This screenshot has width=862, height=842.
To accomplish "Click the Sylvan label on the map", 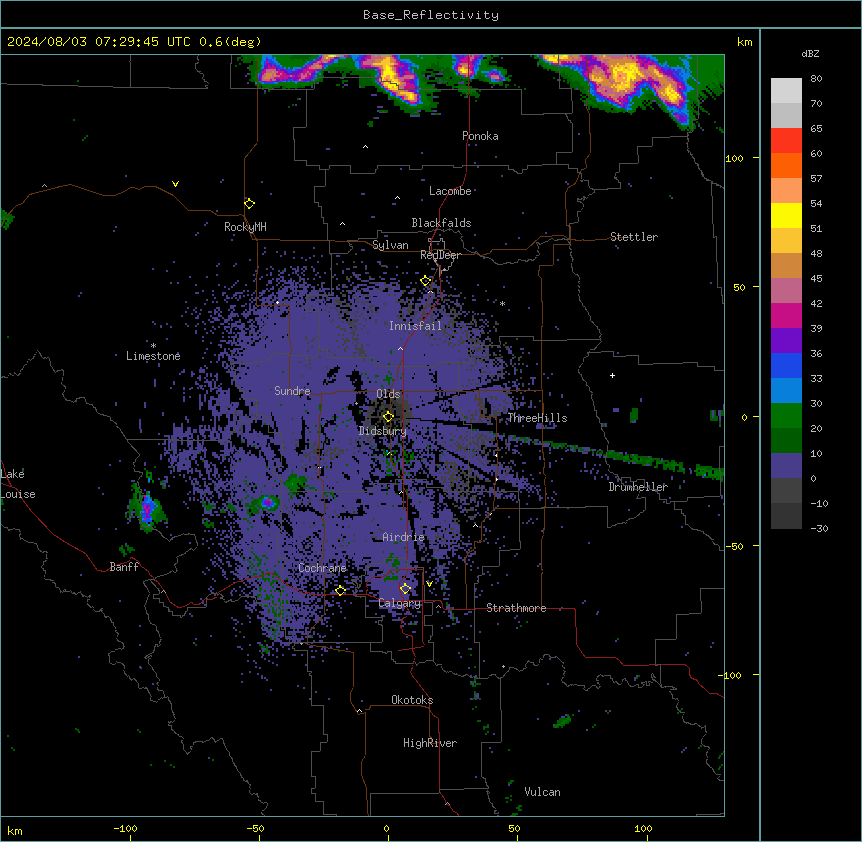I will [x=390, y=245].
